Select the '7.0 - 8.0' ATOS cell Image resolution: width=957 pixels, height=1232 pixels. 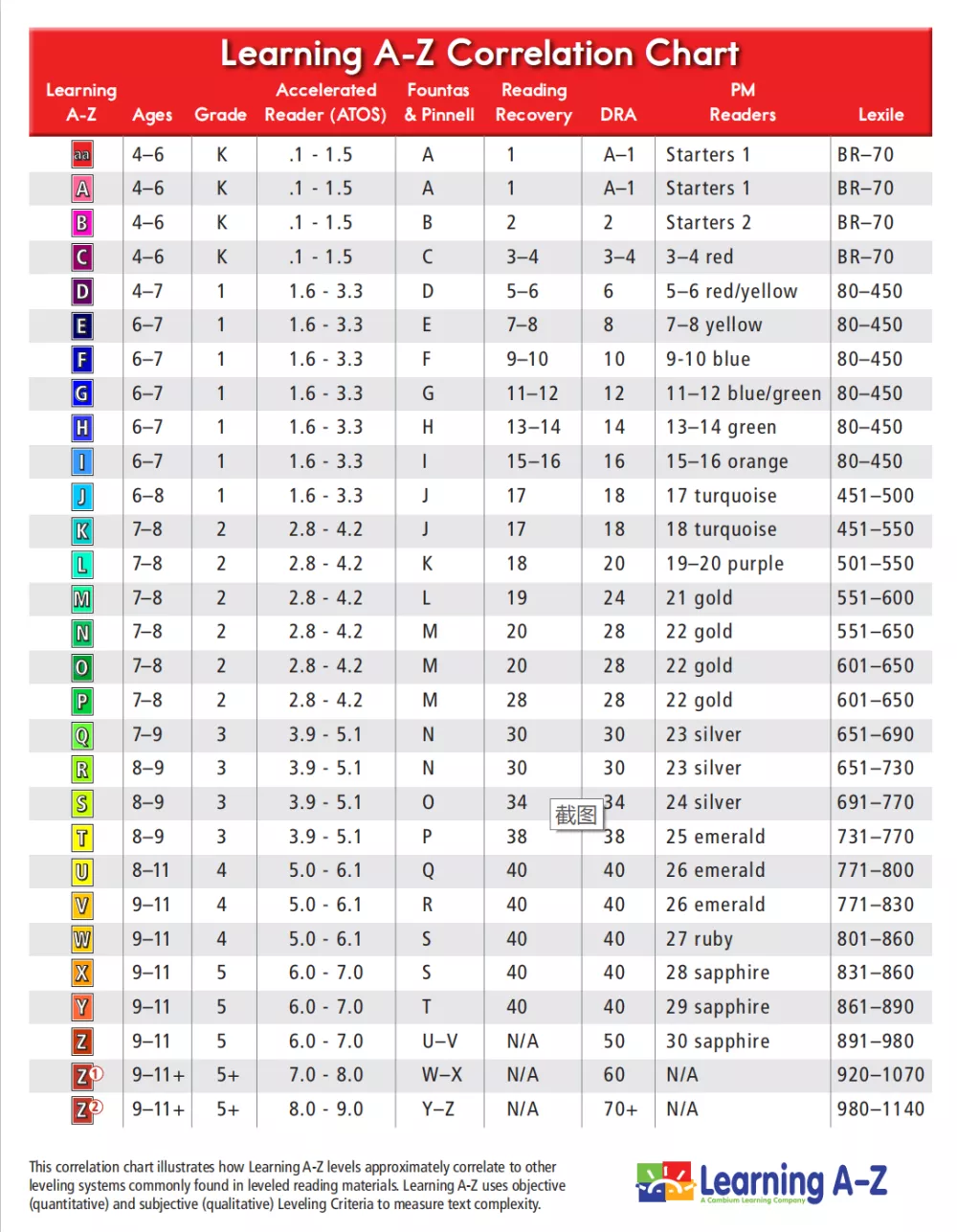(325, 1075)
